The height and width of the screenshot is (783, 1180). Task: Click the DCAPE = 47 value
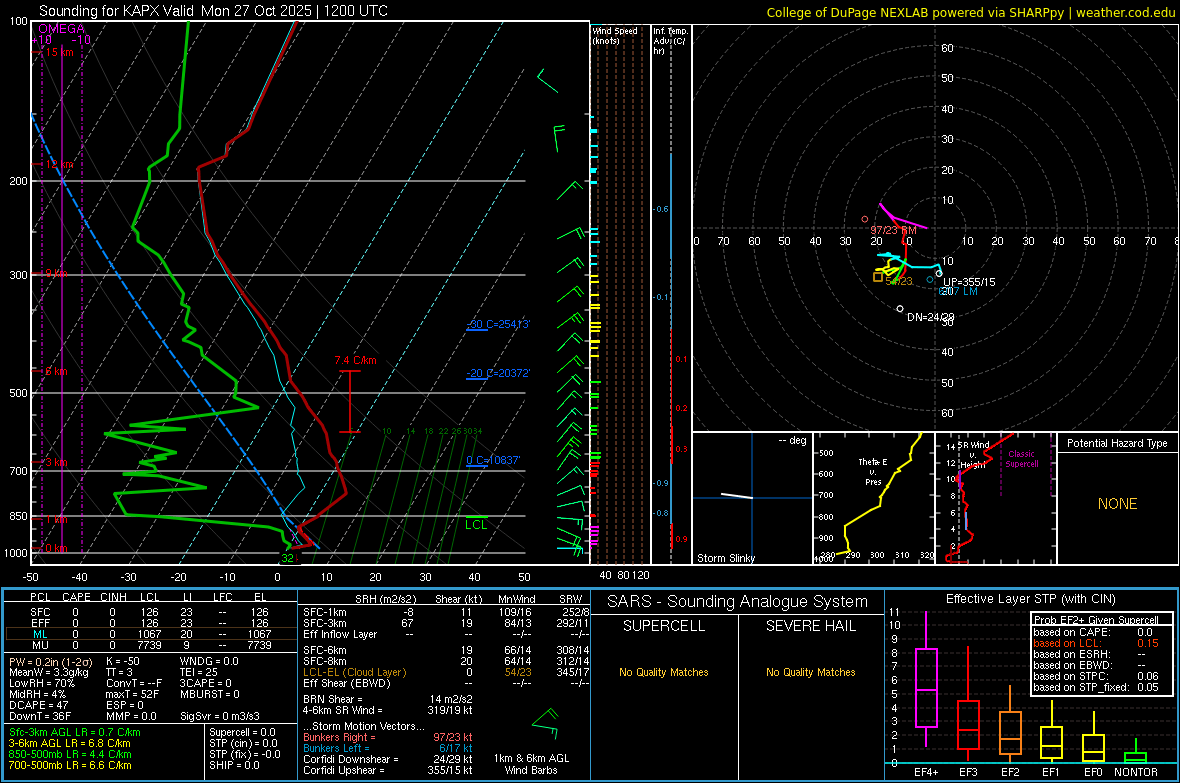pyautogui.click(x=38, y=705)
